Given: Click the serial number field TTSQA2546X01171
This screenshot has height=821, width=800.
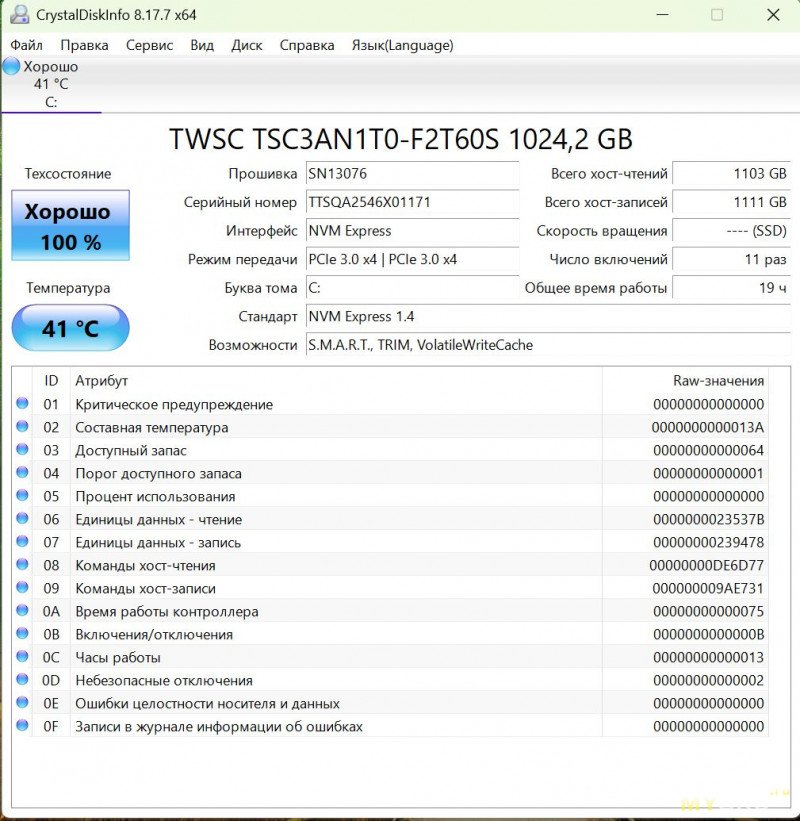Looking at the screenshot, I should (413, 202).
